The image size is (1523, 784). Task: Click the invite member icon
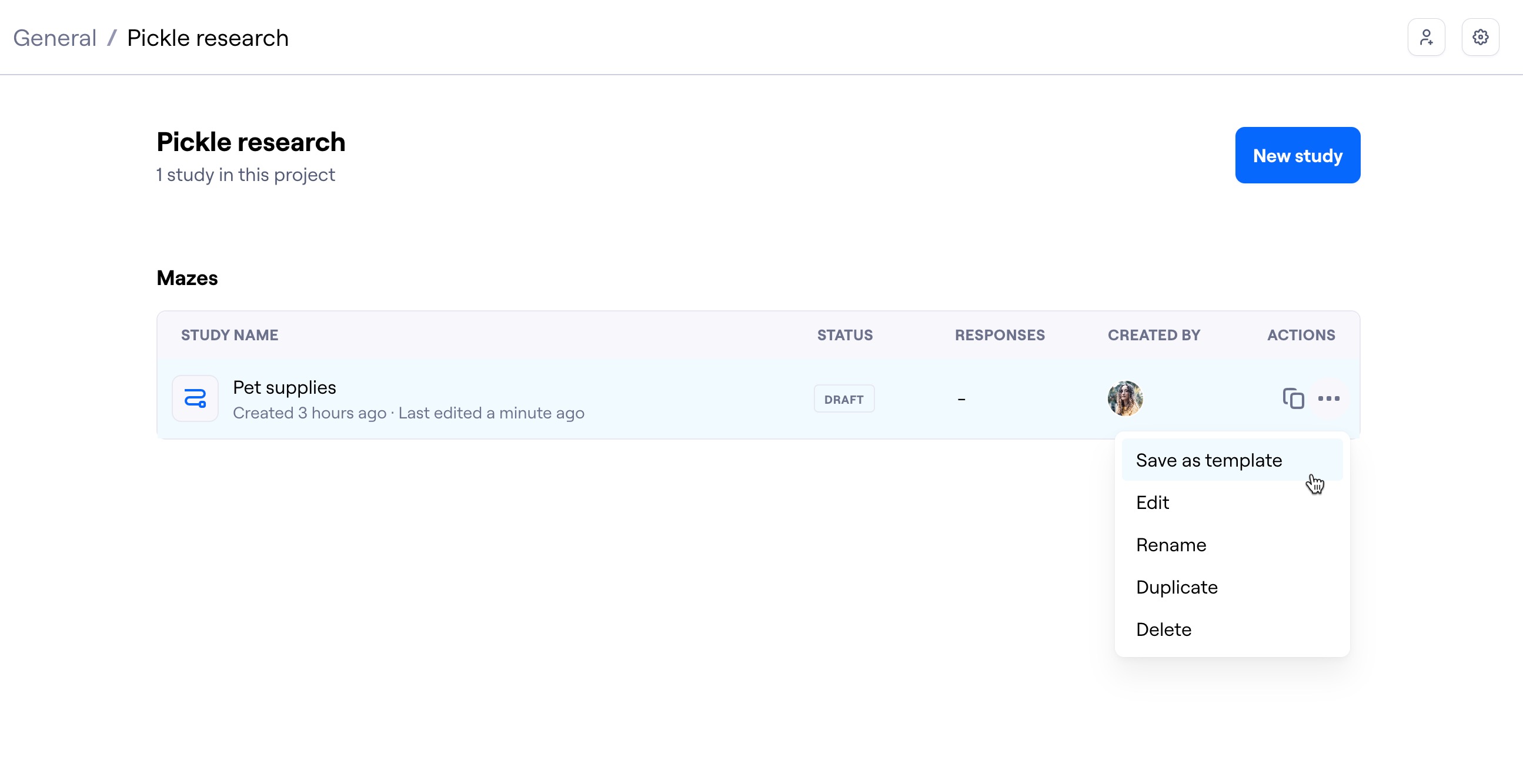1426,37
